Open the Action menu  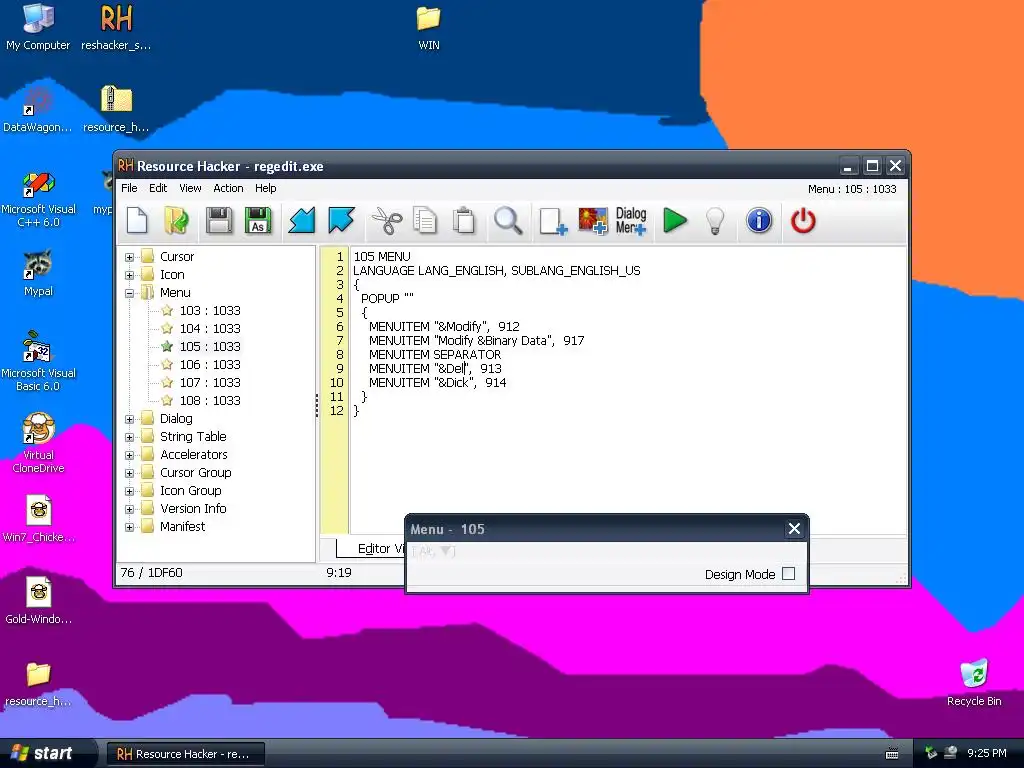coord(228,188)
